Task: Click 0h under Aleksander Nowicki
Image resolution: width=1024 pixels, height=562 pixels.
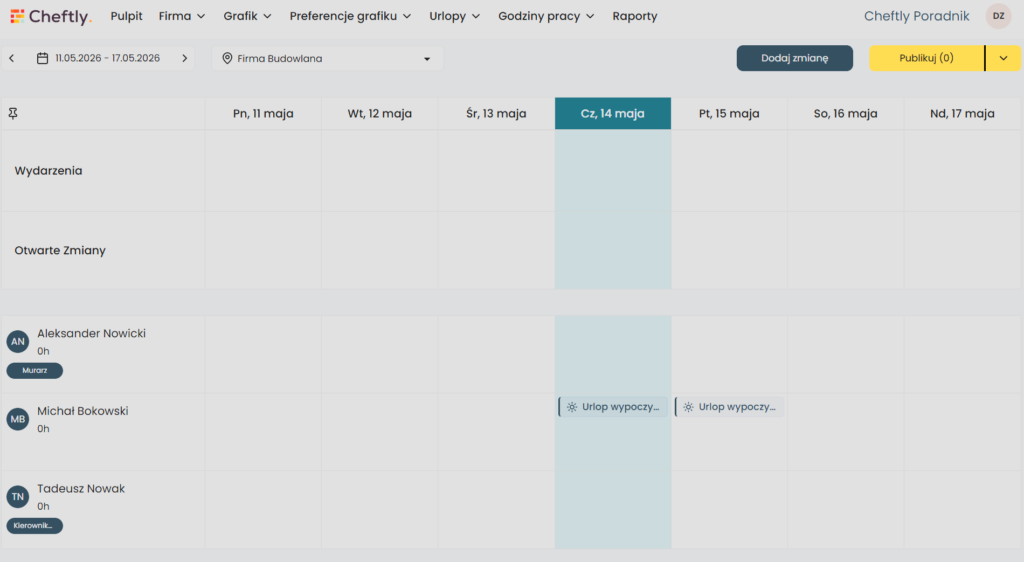Action: point(43,351)
